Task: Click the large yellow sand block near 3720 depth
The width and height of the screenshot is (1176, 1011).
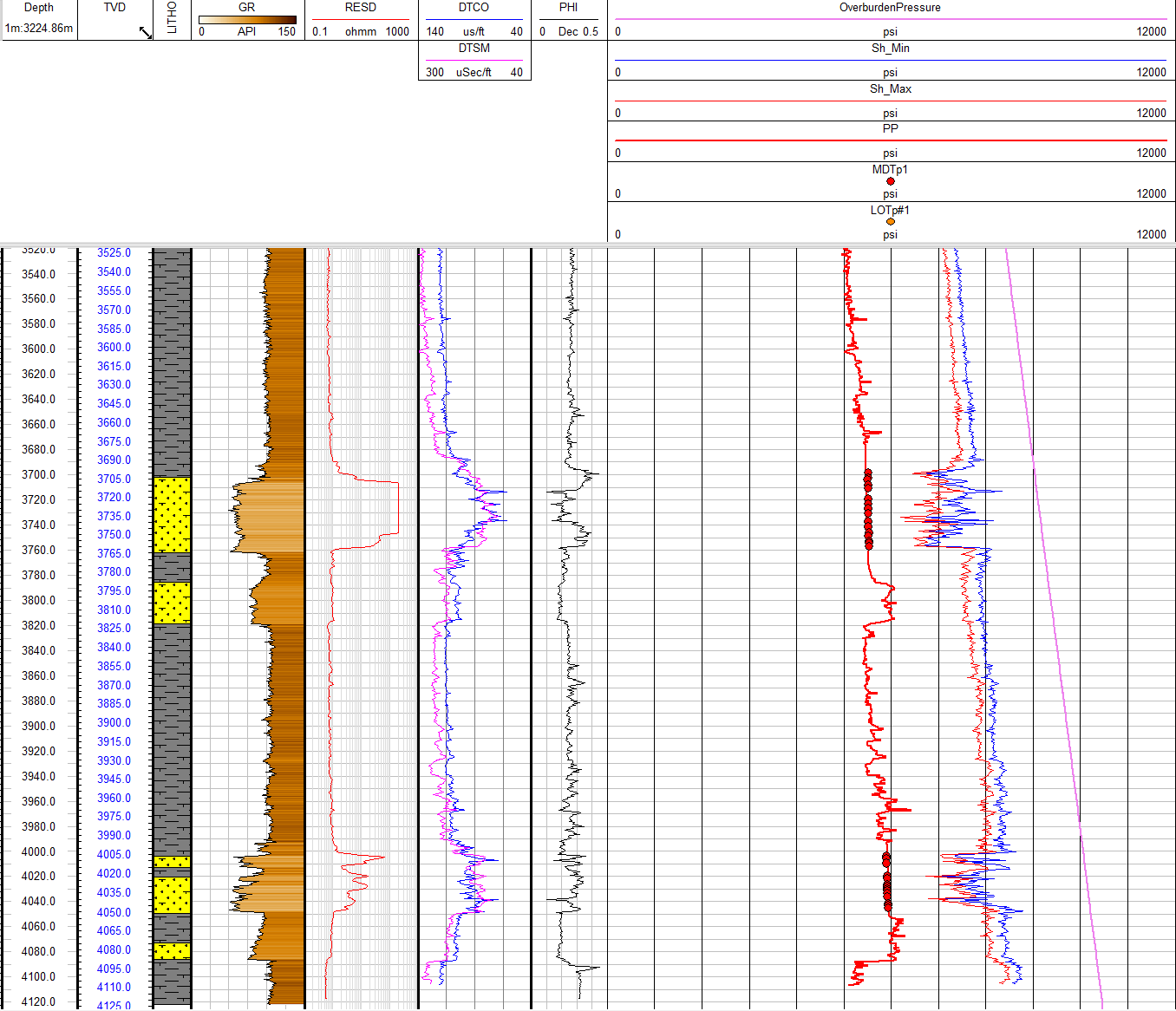Action: [172, 514]
